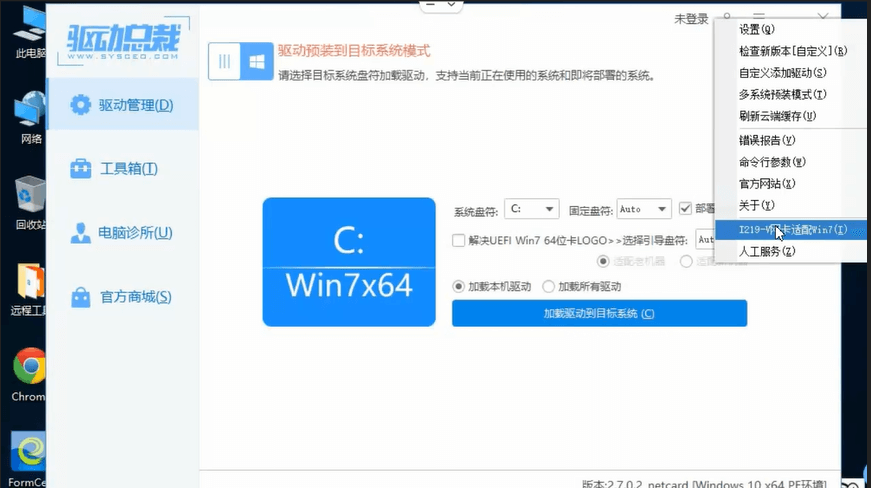Enable the 解决UEFI Win7 64位卡LOGO checkbox
871x488 pixels.
click(459, 240)
